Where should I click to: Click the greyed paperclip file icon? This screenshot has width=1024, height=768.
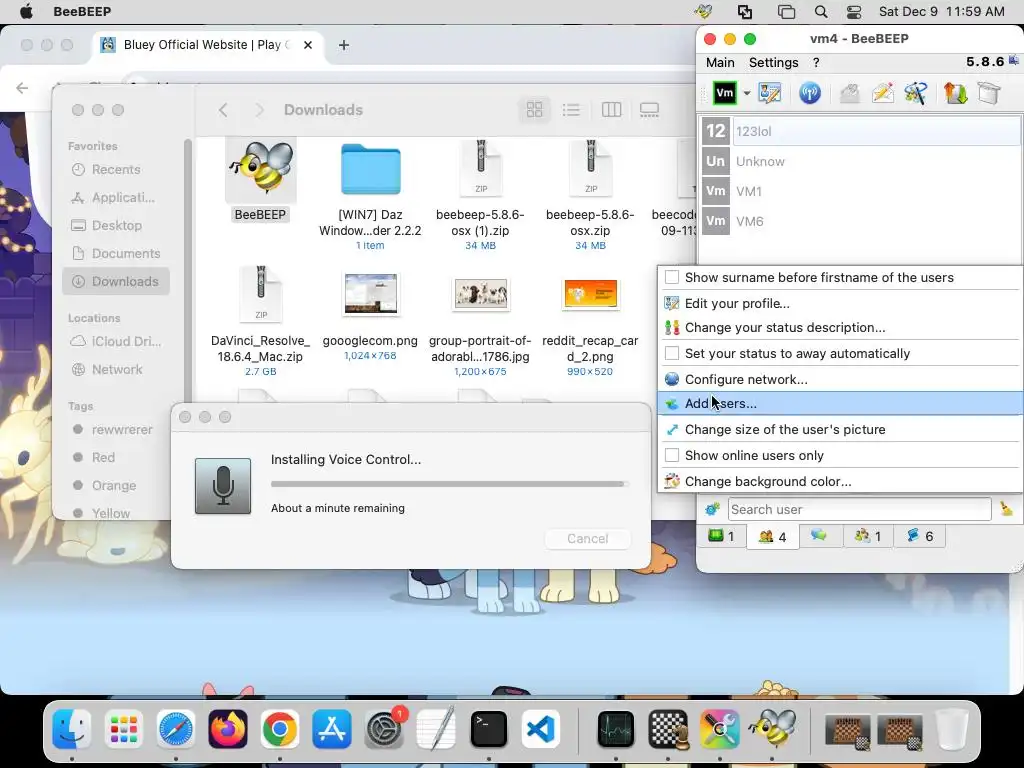click(x=849, y=93)
